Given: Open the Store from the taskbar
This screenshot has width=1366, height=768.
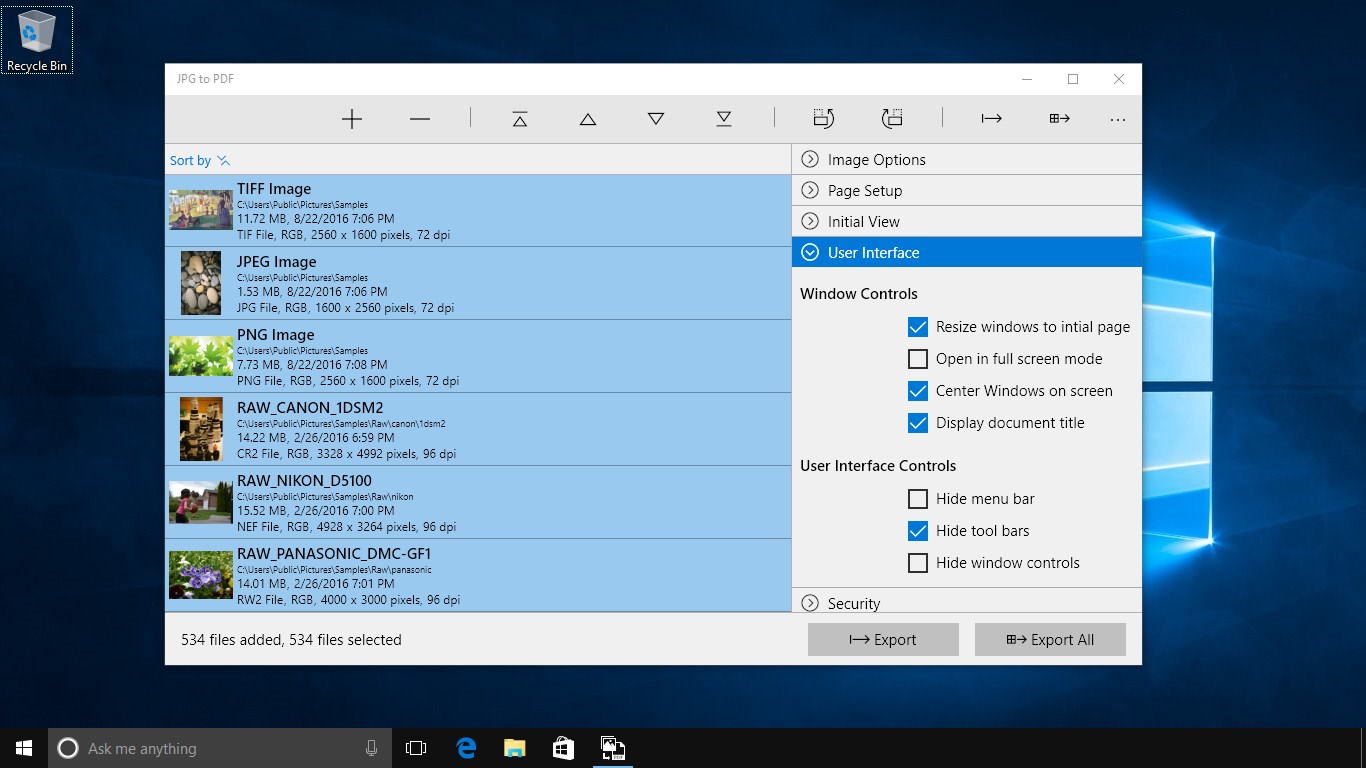Looking at the screenshot, I should [563, 748].
